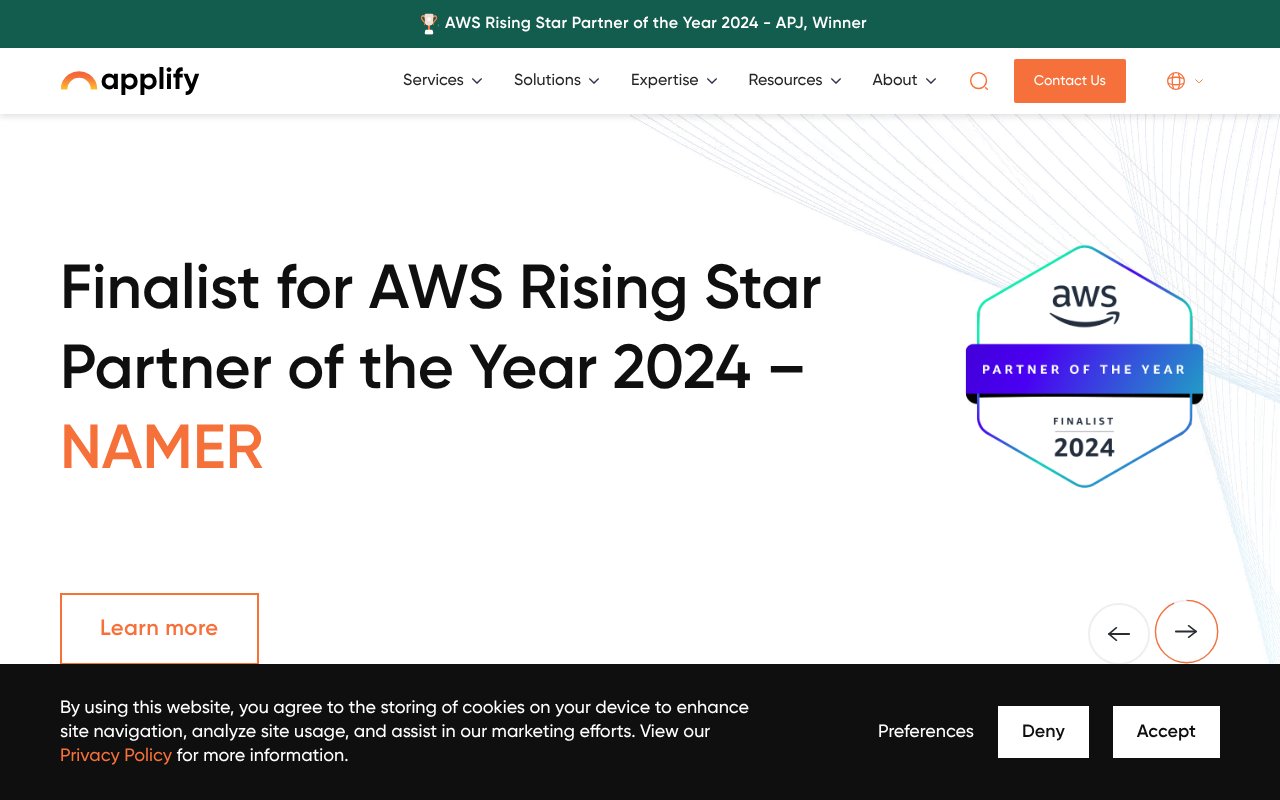Open the Privacy Policy link
The width and height of the screenshot is (1280, 800).
(x=116, y=755)
